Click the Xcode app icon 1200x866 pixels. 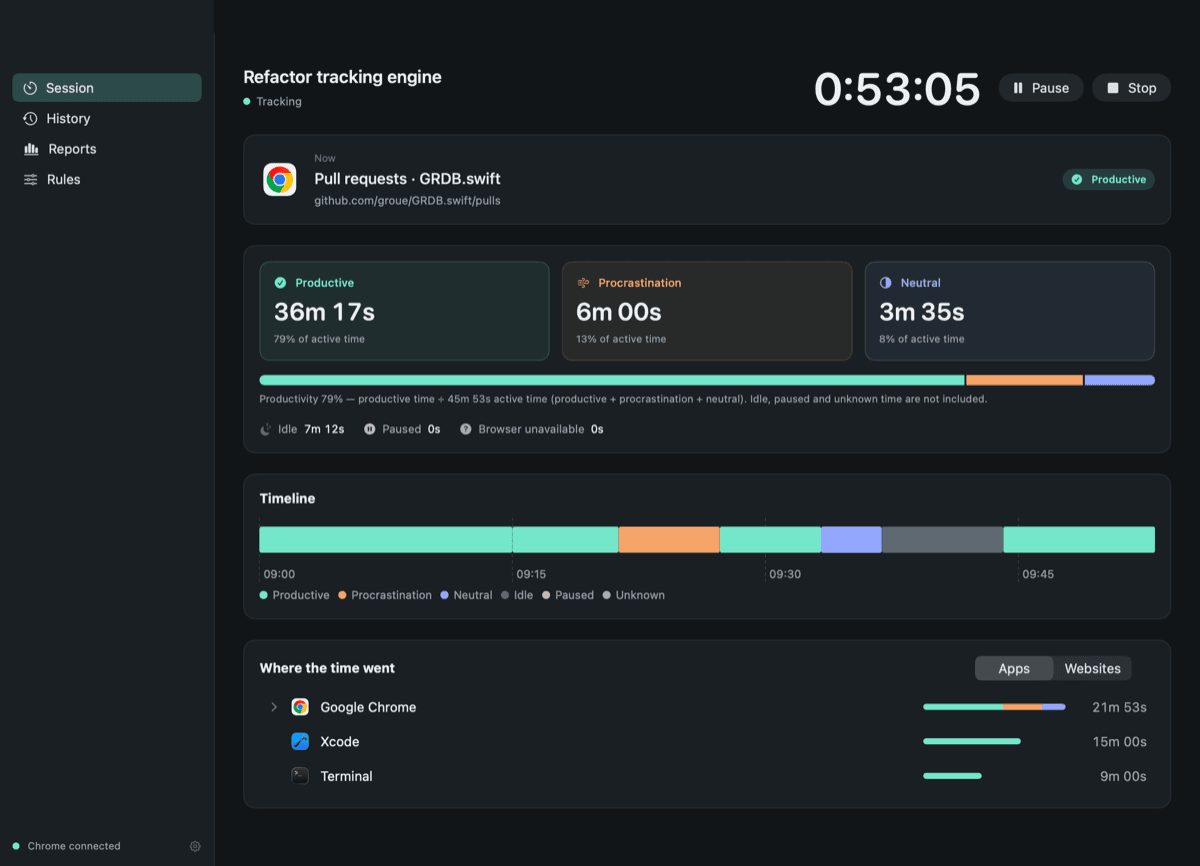tap(300, 742)
